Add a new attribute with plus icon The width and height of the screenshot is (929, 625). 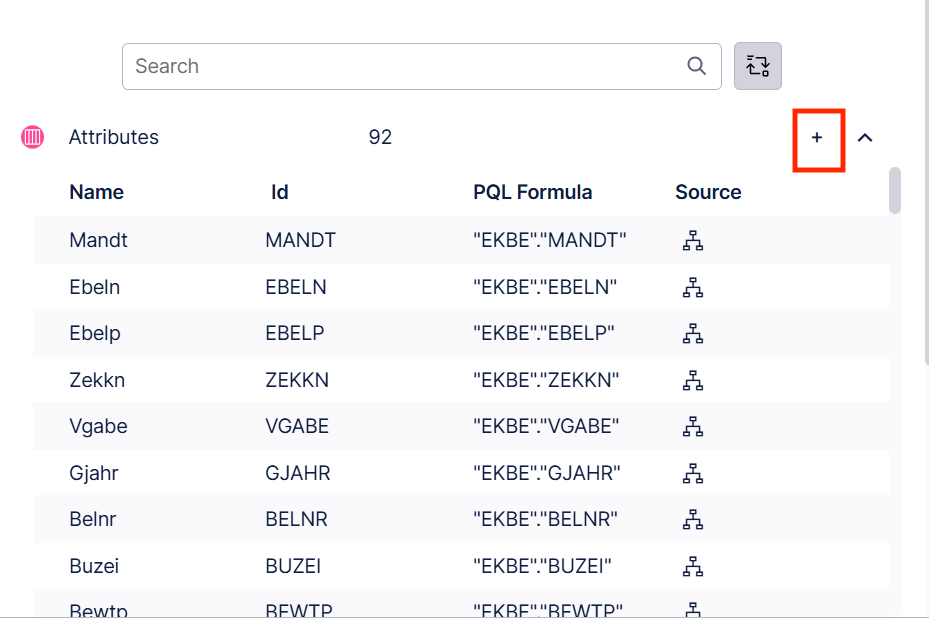817,138
